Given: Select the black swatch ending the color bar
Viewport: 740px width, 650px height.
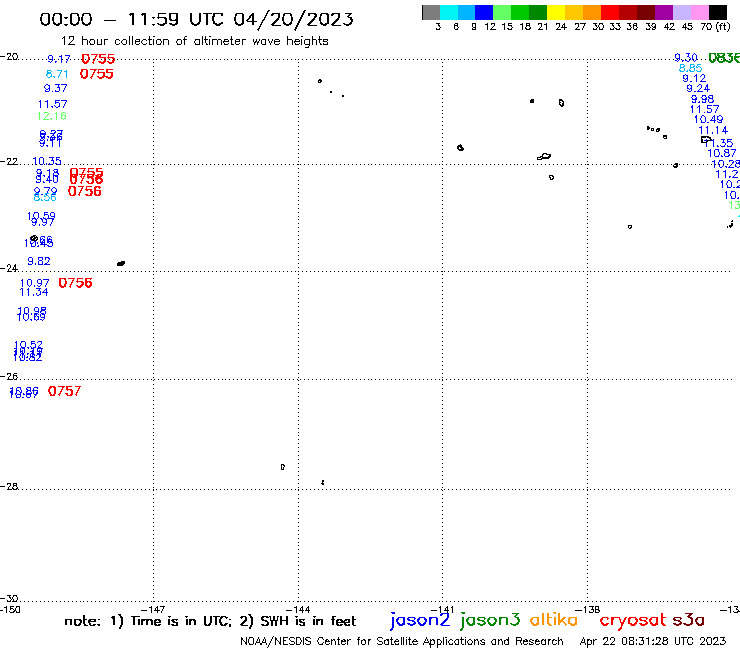Looking at the screenshot, I should pyautogui.click(x=718, y=12).
